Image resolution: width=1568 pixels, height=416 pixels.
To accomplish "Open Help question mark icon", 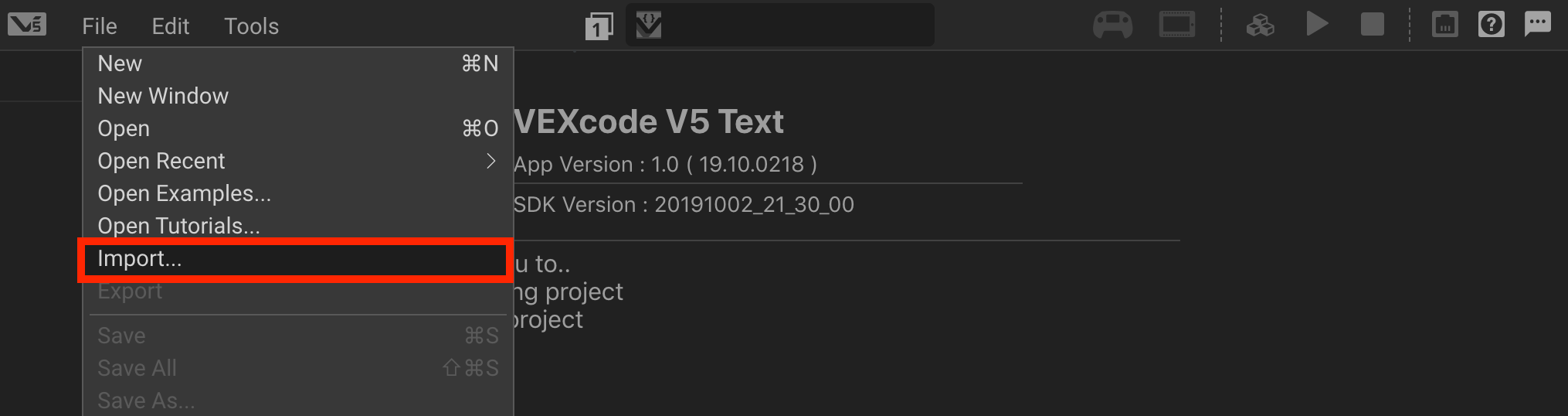I will point(1491,25).
